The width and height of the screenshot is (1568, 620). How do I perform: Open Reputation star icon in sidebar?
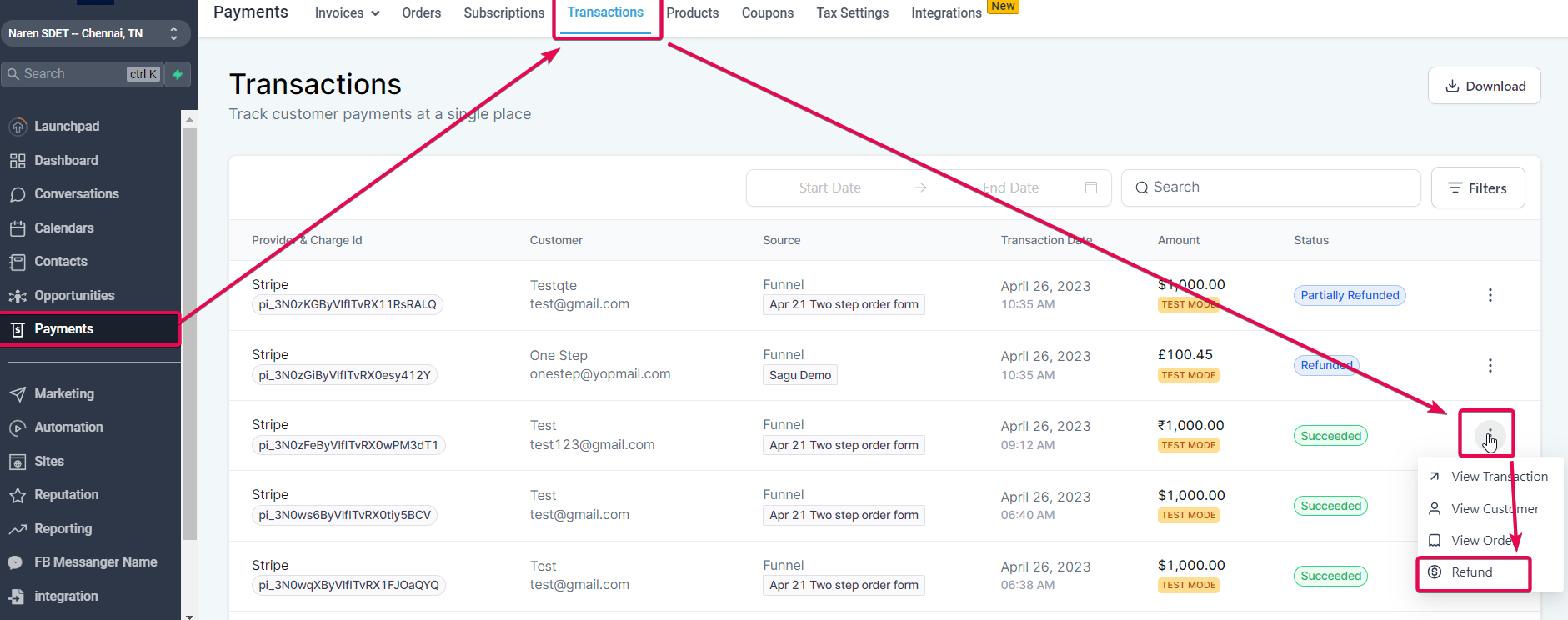(18, 495)
